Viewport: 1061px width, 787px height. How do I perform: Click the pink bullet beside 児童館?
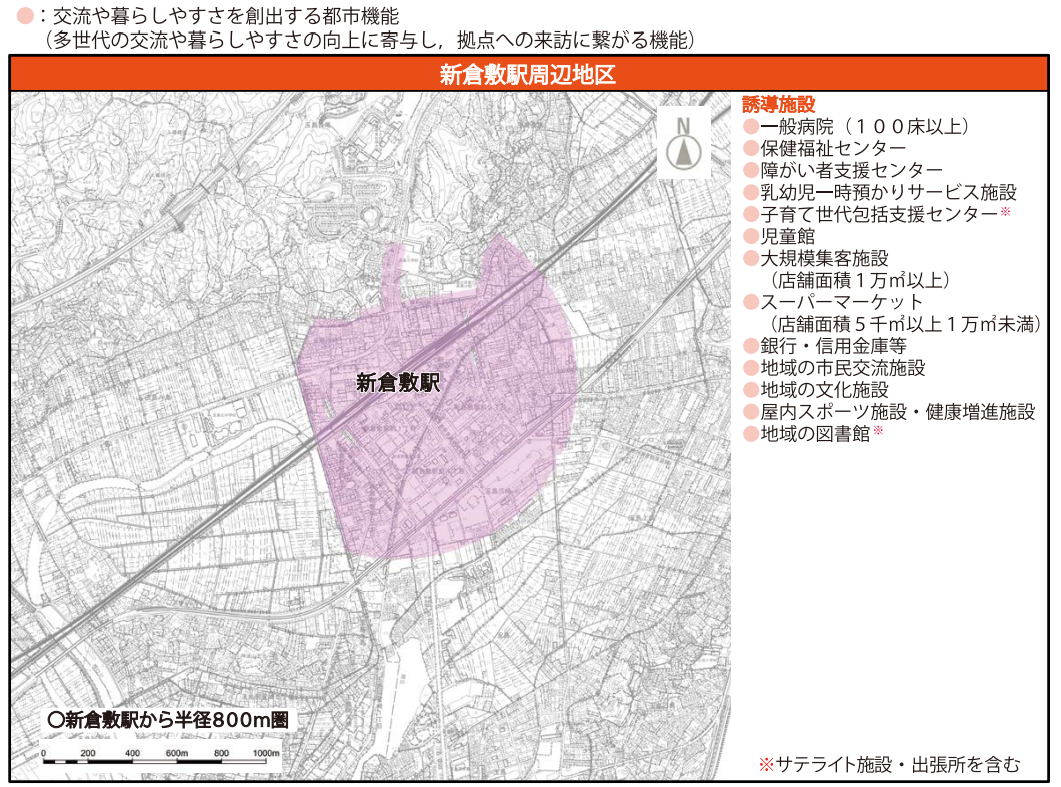pyautogui.click(x=750, y=237)
